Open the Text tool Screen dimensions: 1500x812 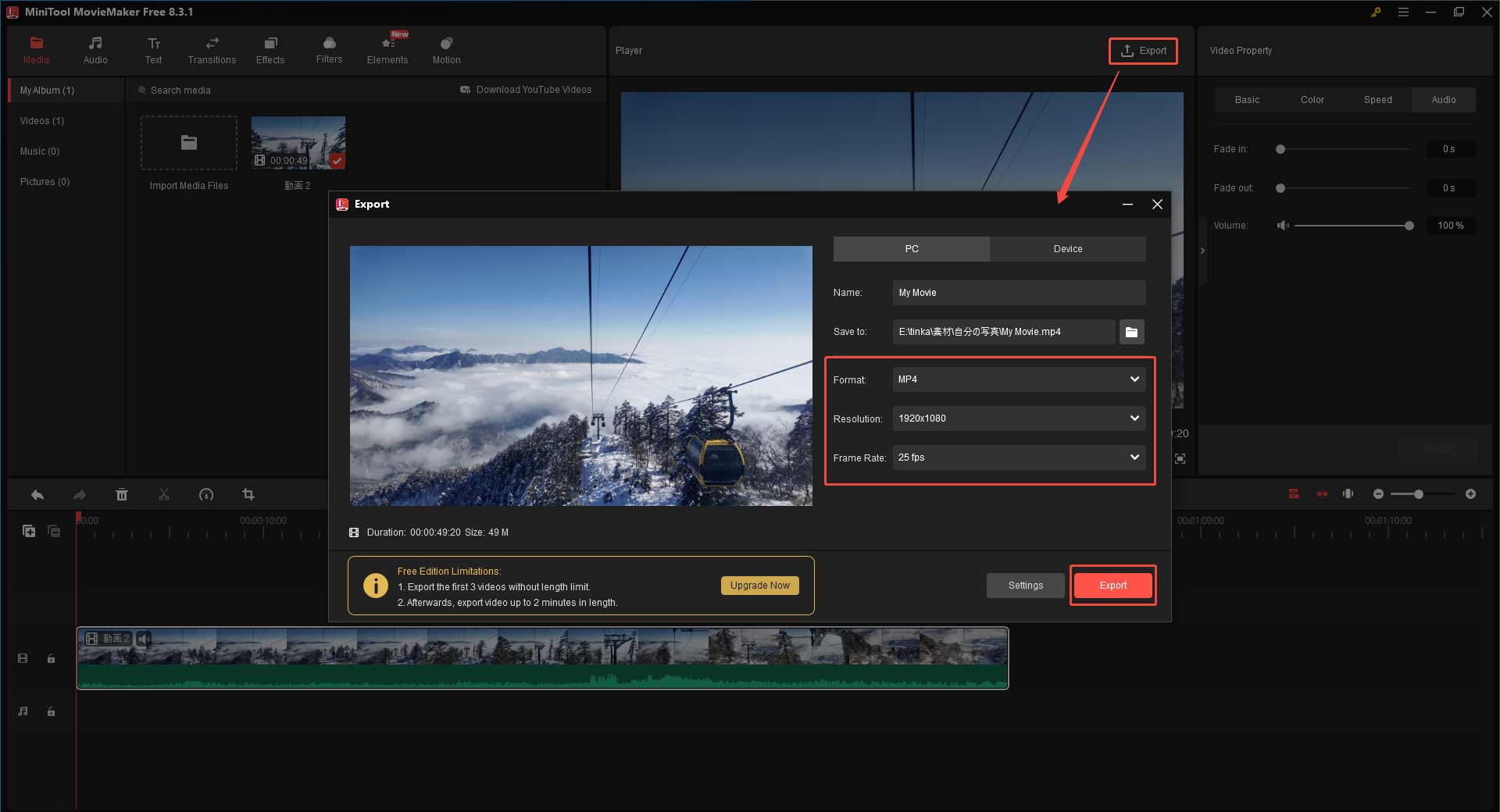click(x=153, y=49)
